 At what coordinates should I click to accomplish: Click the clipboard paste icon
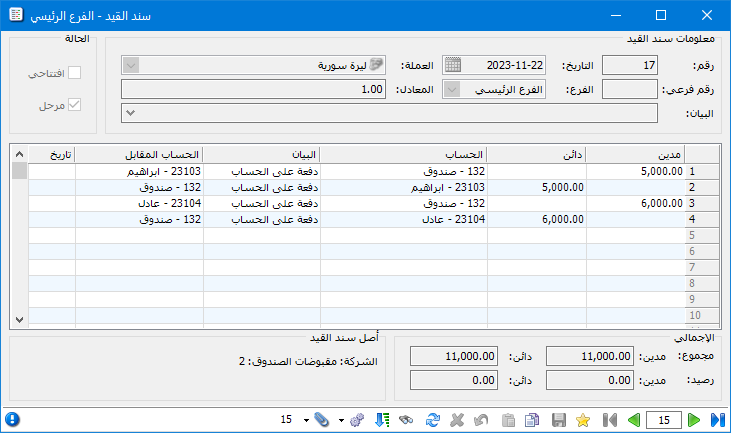coord(508,420)
